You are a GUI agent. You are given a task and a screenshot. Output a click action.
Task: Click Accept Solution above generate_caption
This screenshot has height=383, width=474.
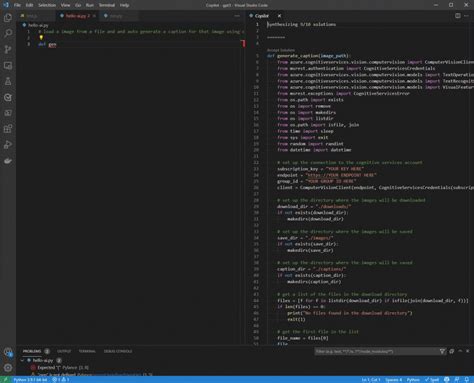[x=281, y=50]
